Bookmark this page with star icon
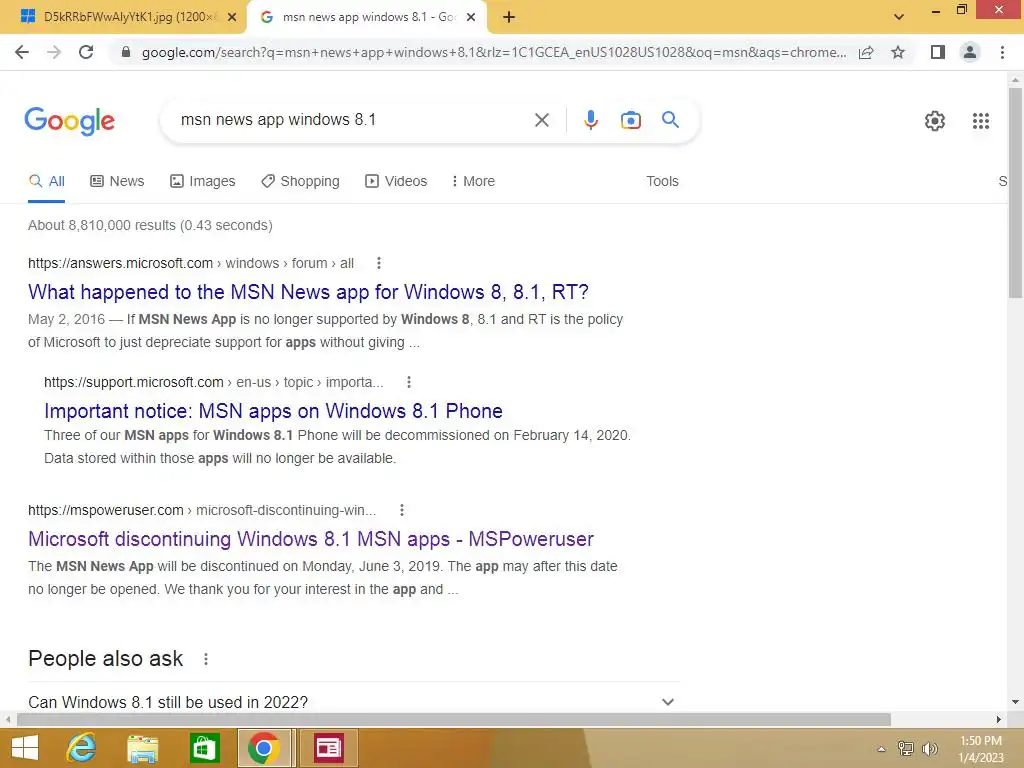This screenshot has width=1024, height=768. click(898, 52)
